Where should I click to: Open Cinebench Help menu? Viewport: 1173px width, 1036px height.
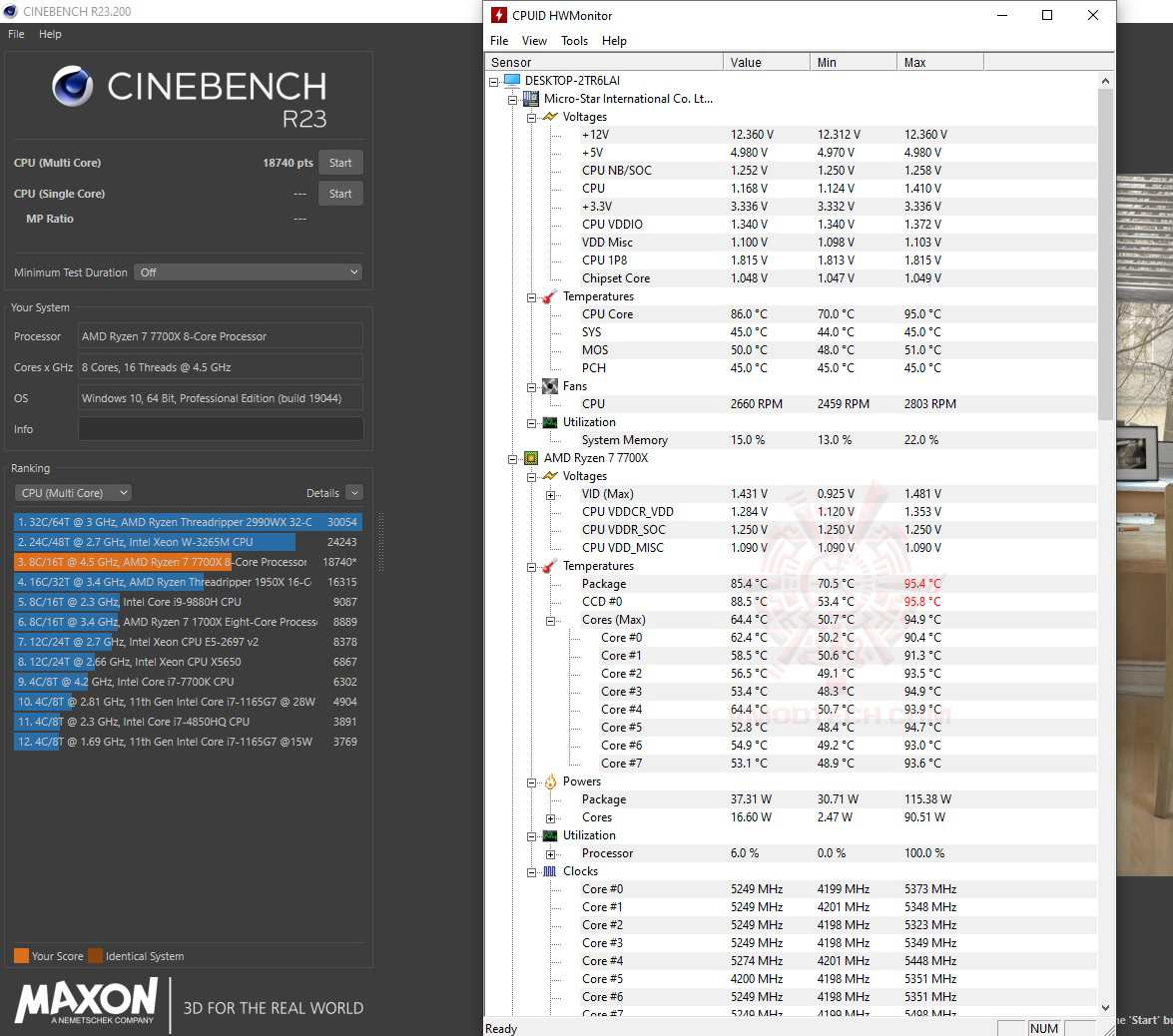point(50,34)
